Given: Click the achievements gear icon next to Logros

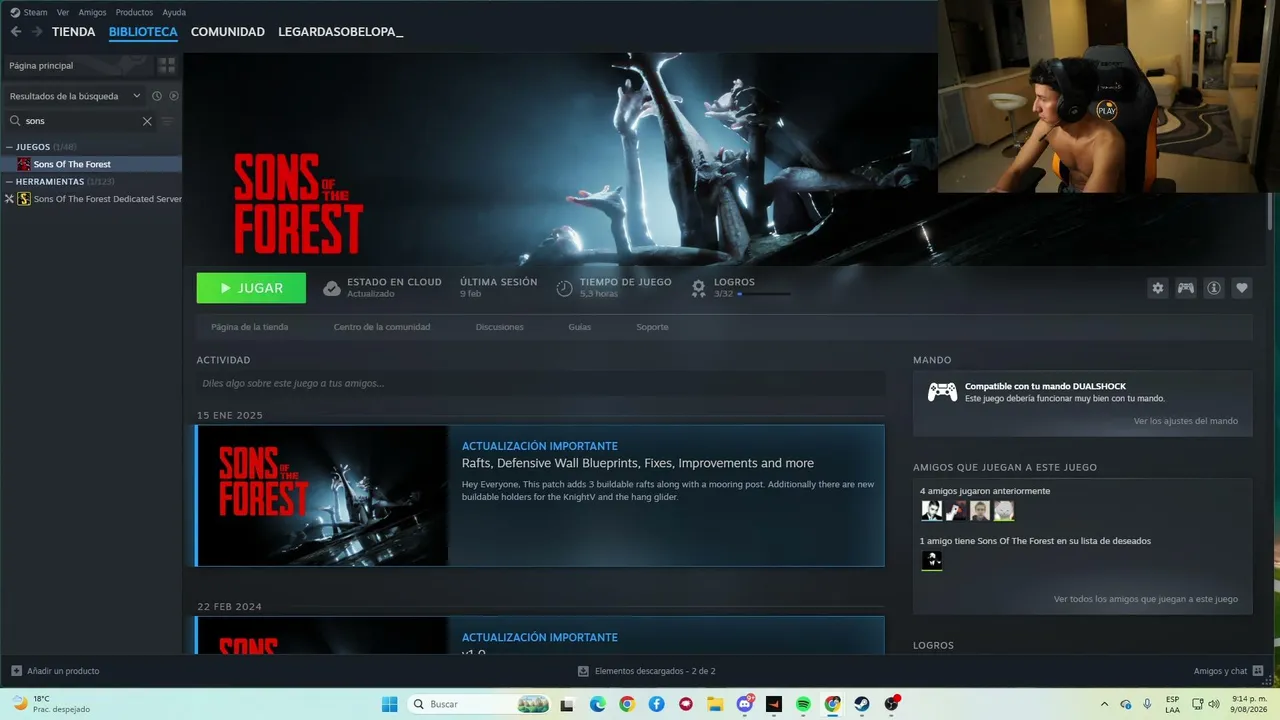Looking at the screenshot, I should coord(699,288).
